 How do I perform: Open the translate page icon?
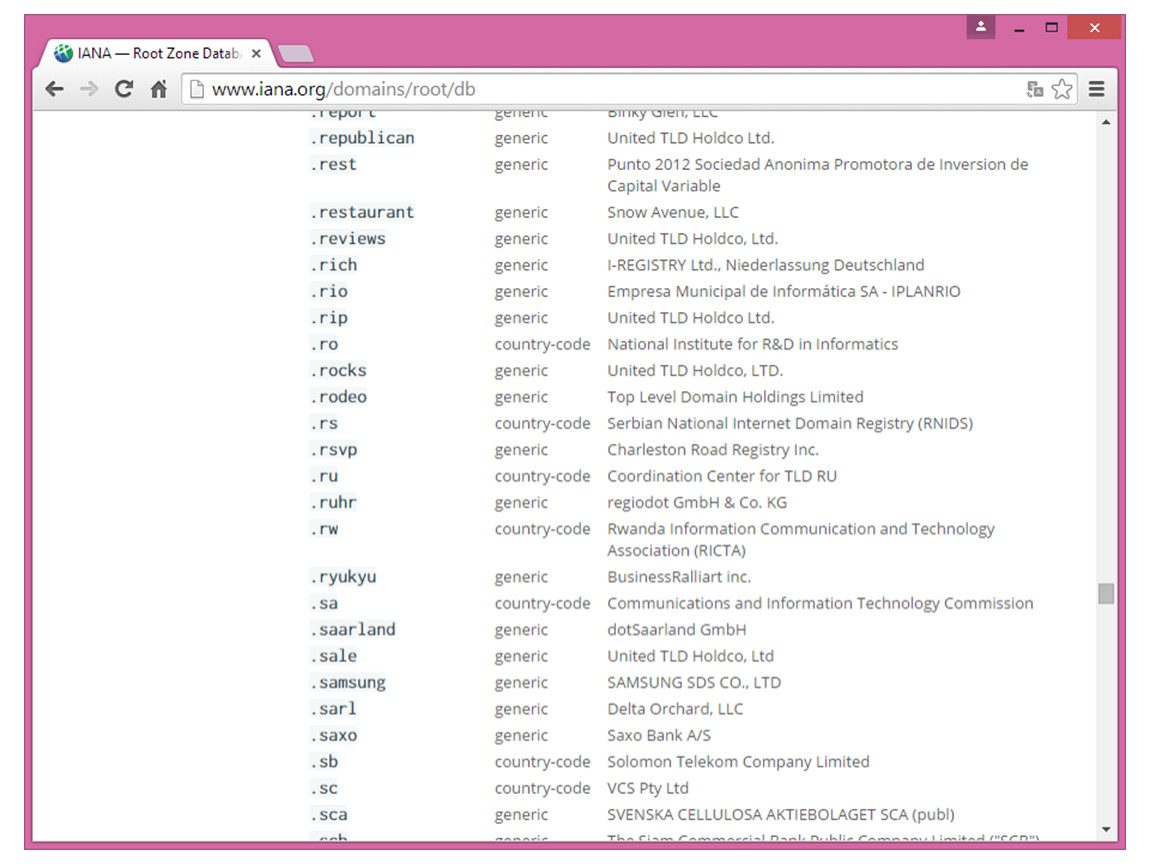coord(1034,89)
